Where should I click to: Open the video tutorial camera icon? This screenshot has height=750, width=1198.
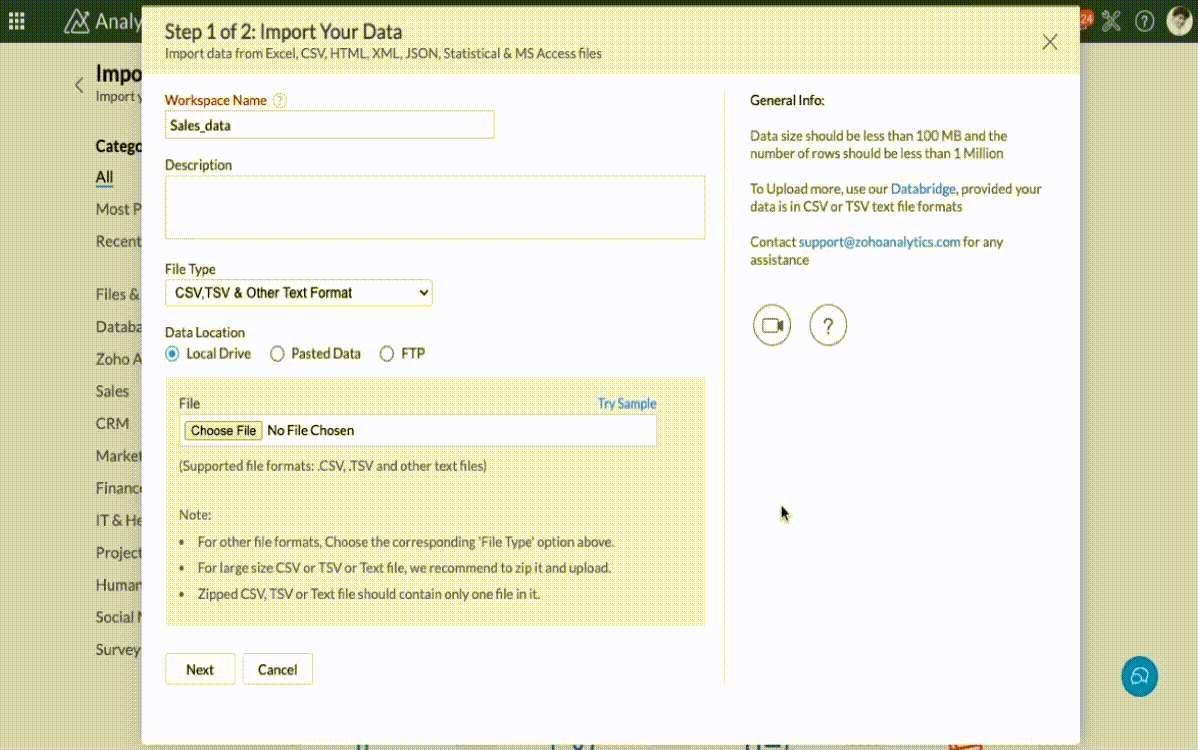(x=772, y=326)
